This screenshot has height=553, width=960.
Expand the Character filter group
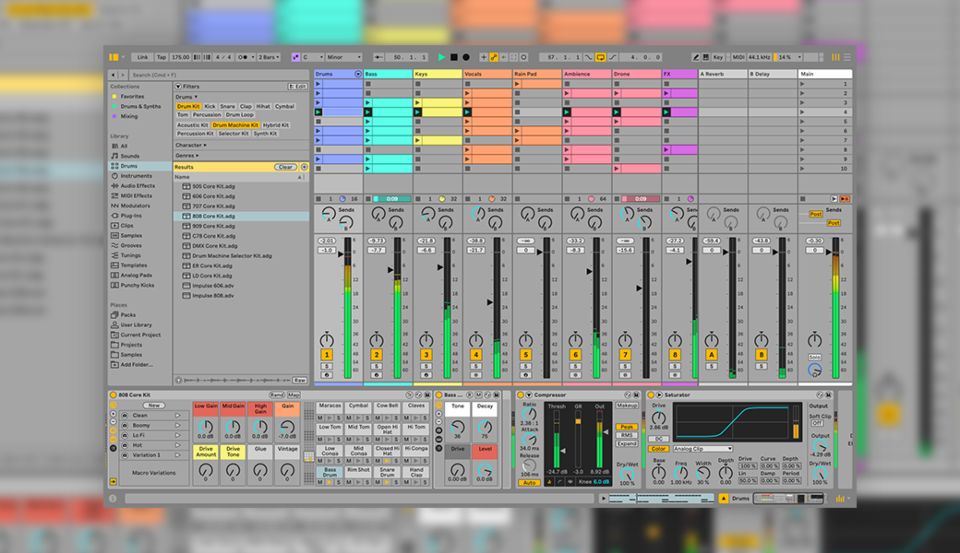pyautogui.click(x=187, y=145)
